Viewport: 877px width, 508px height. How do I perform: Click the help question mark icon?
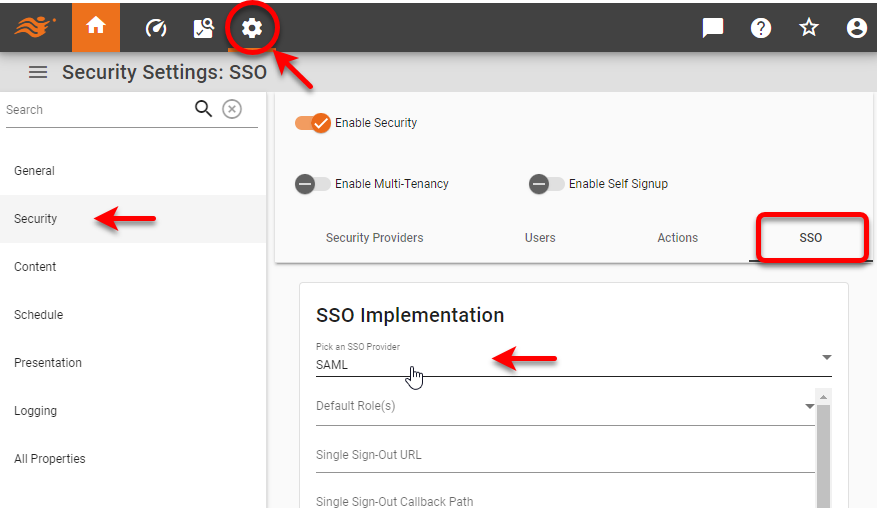(761, 28)
